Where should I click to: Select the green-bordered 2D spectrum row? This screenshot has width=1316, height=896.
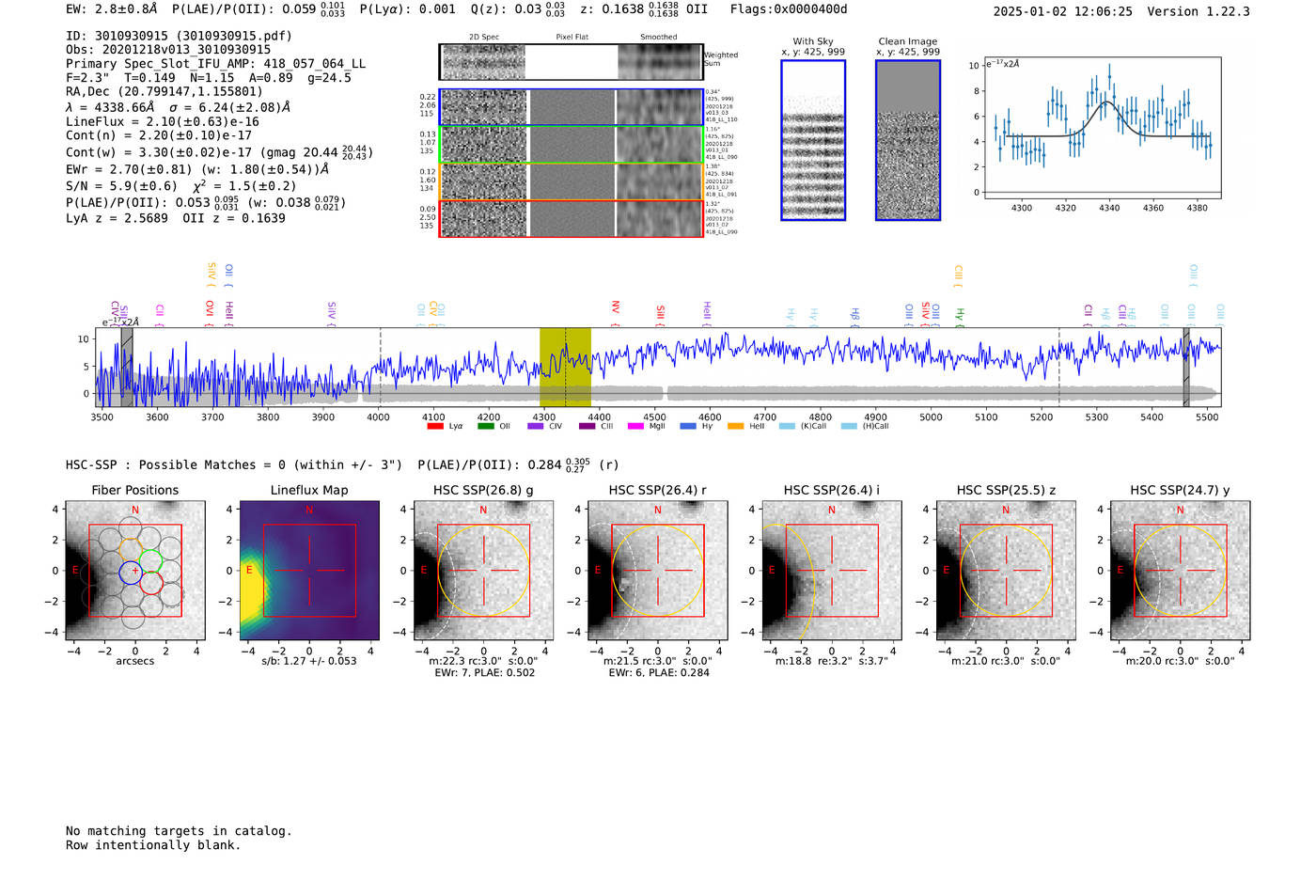pyautogui.click(x=571, y=145)
